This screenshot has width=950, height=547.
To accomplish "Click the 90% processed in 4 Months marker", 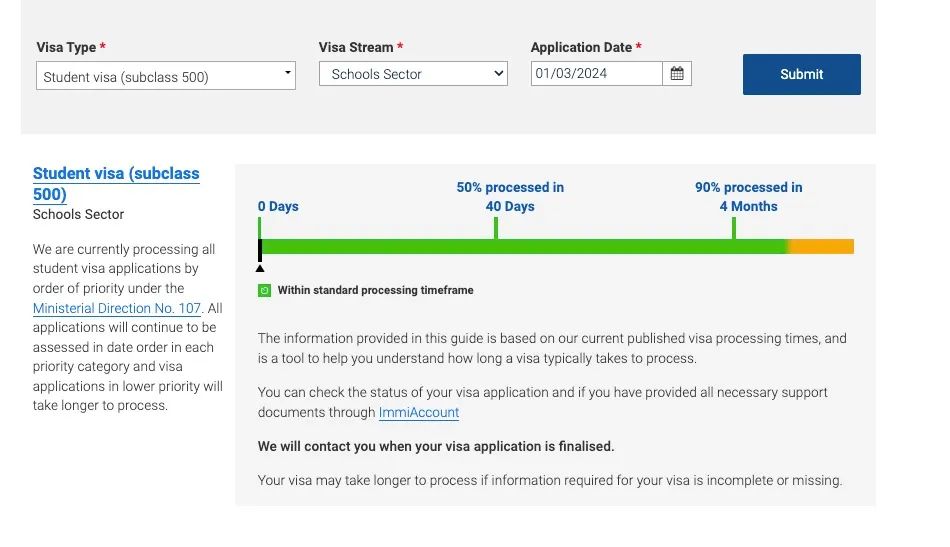I will pos(749,197).
